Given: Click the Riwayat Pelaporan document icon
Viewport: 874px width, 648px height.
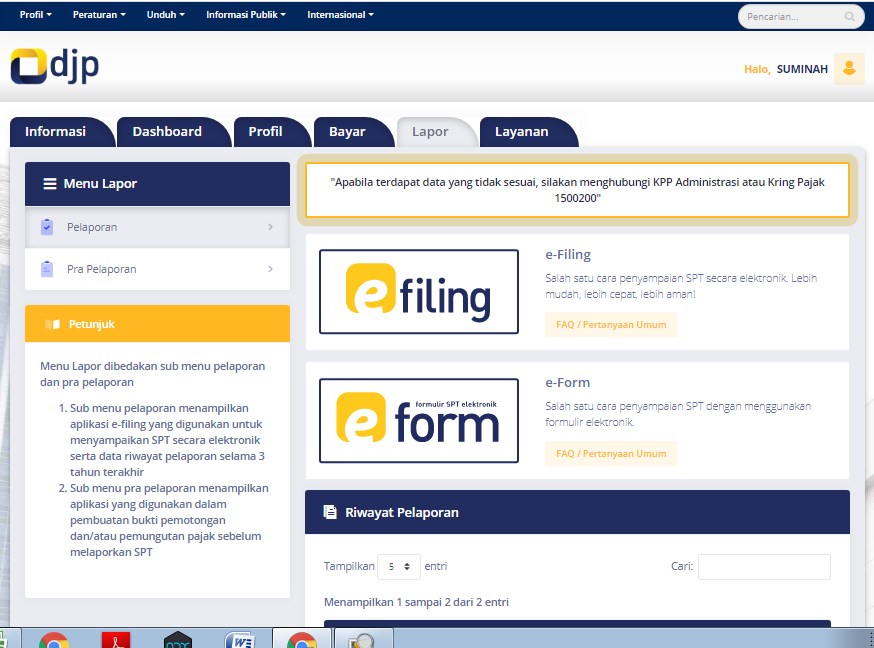Looking at the screenshot, I should (x=330, y=512).
